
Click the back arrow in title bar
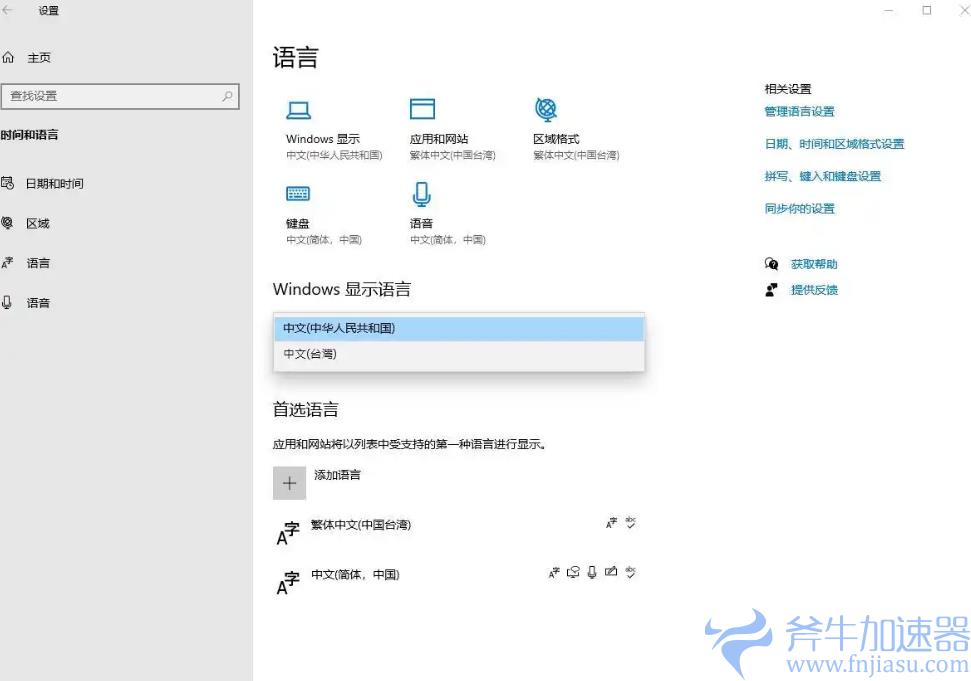pyautogui.click(x=9, y=11)
